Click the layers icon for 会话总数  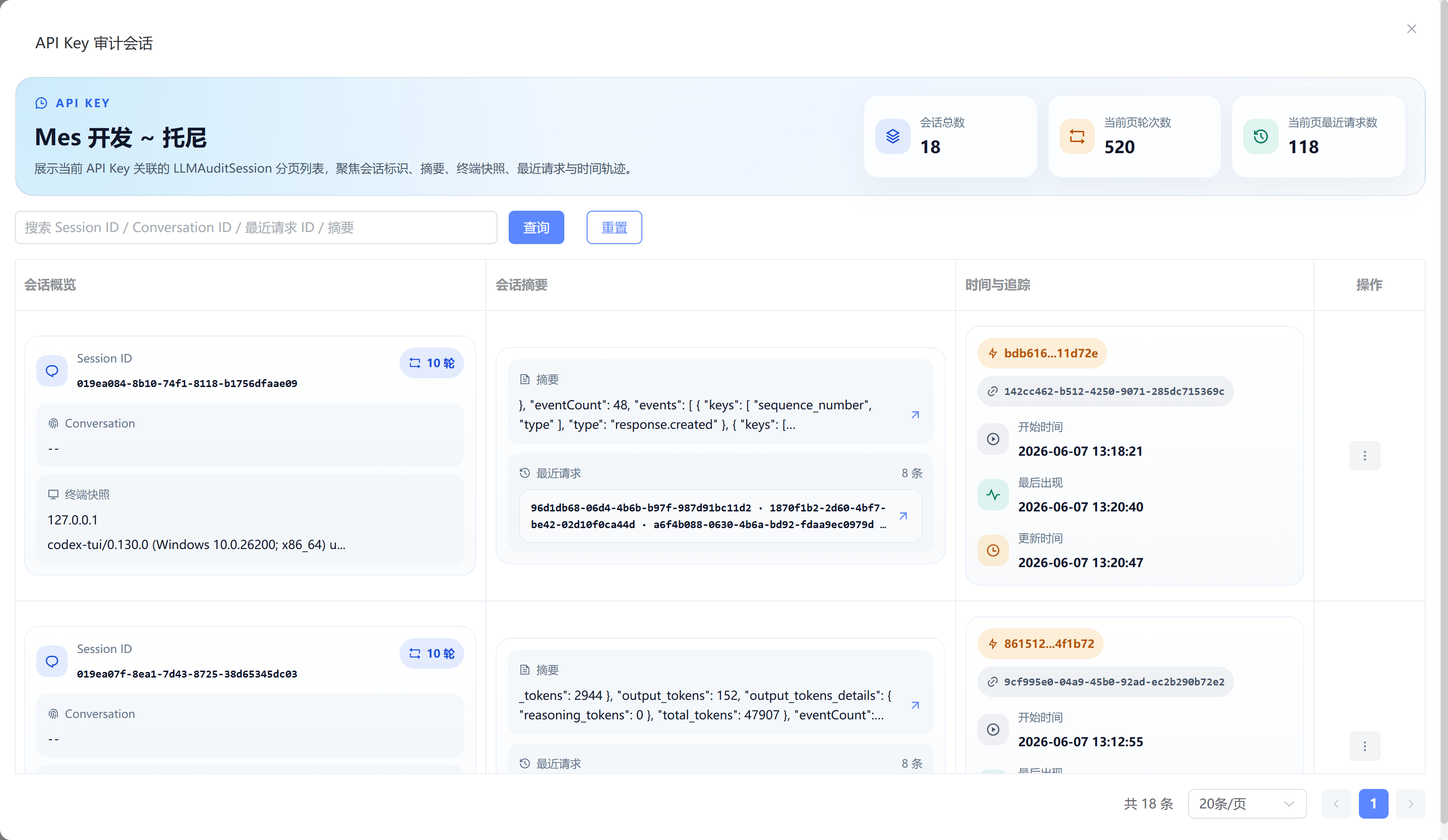pos(892,136)
